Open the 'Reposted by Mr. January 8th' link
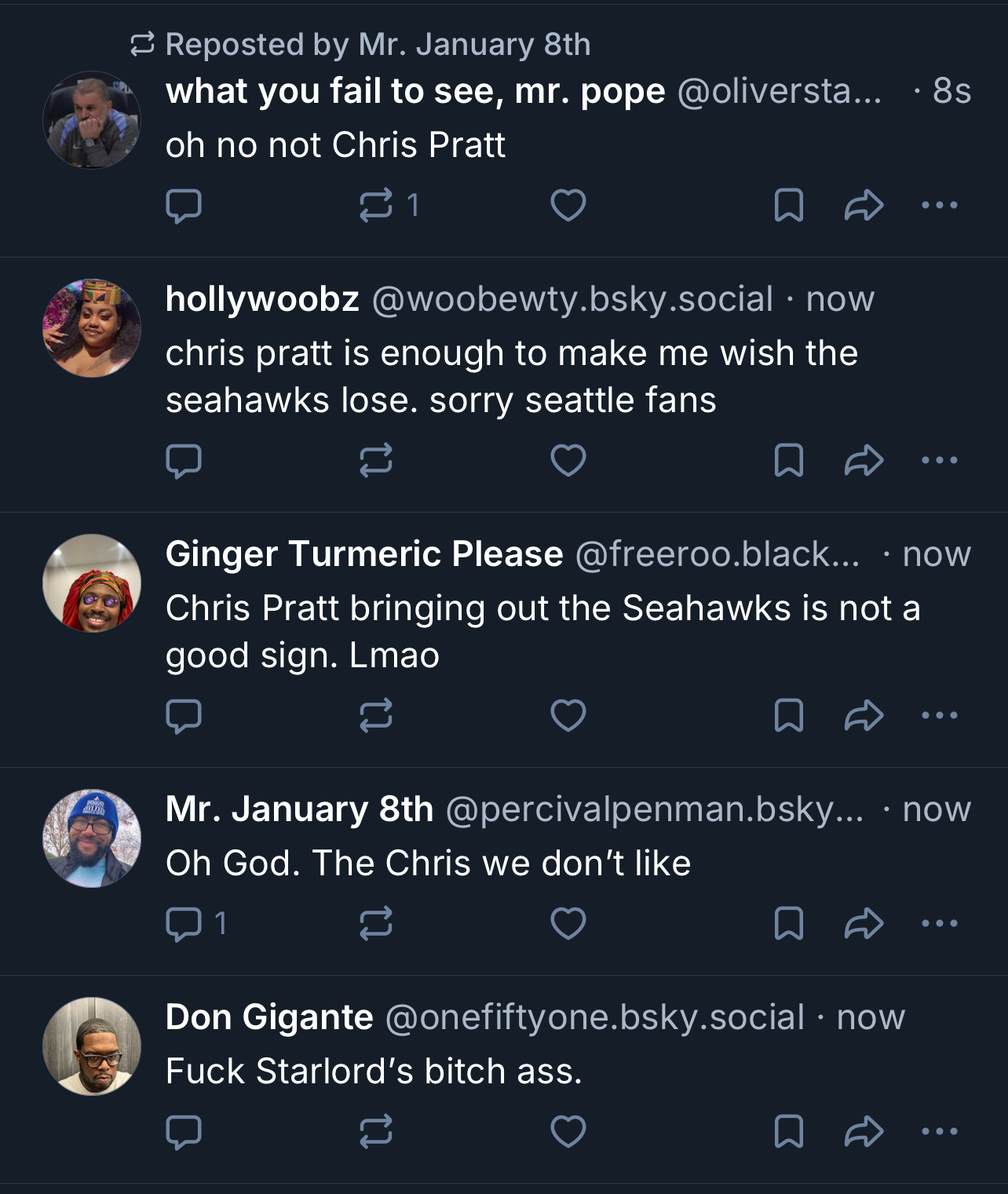 click(x=377, y=45)
